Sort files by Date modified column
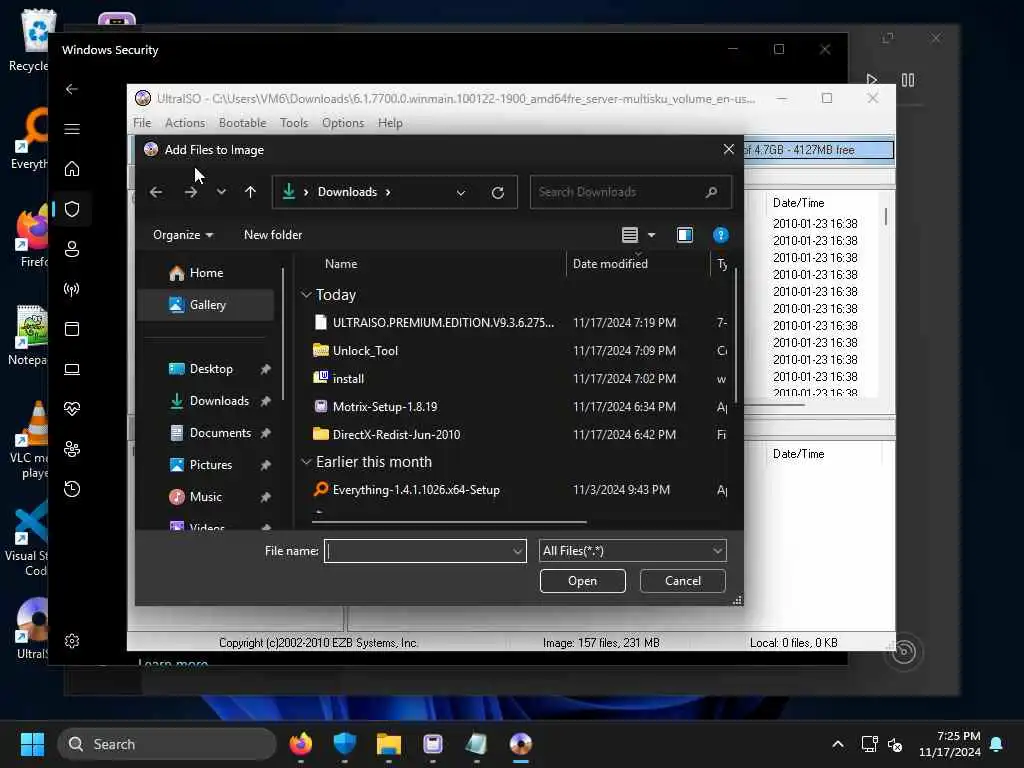The image size is (1024, 768). (610, 264)
